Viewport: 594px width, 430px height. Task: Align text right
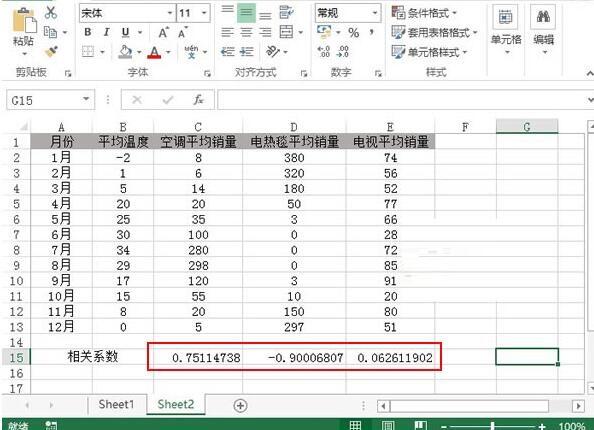pyautogui.click(x=265, y=32)
